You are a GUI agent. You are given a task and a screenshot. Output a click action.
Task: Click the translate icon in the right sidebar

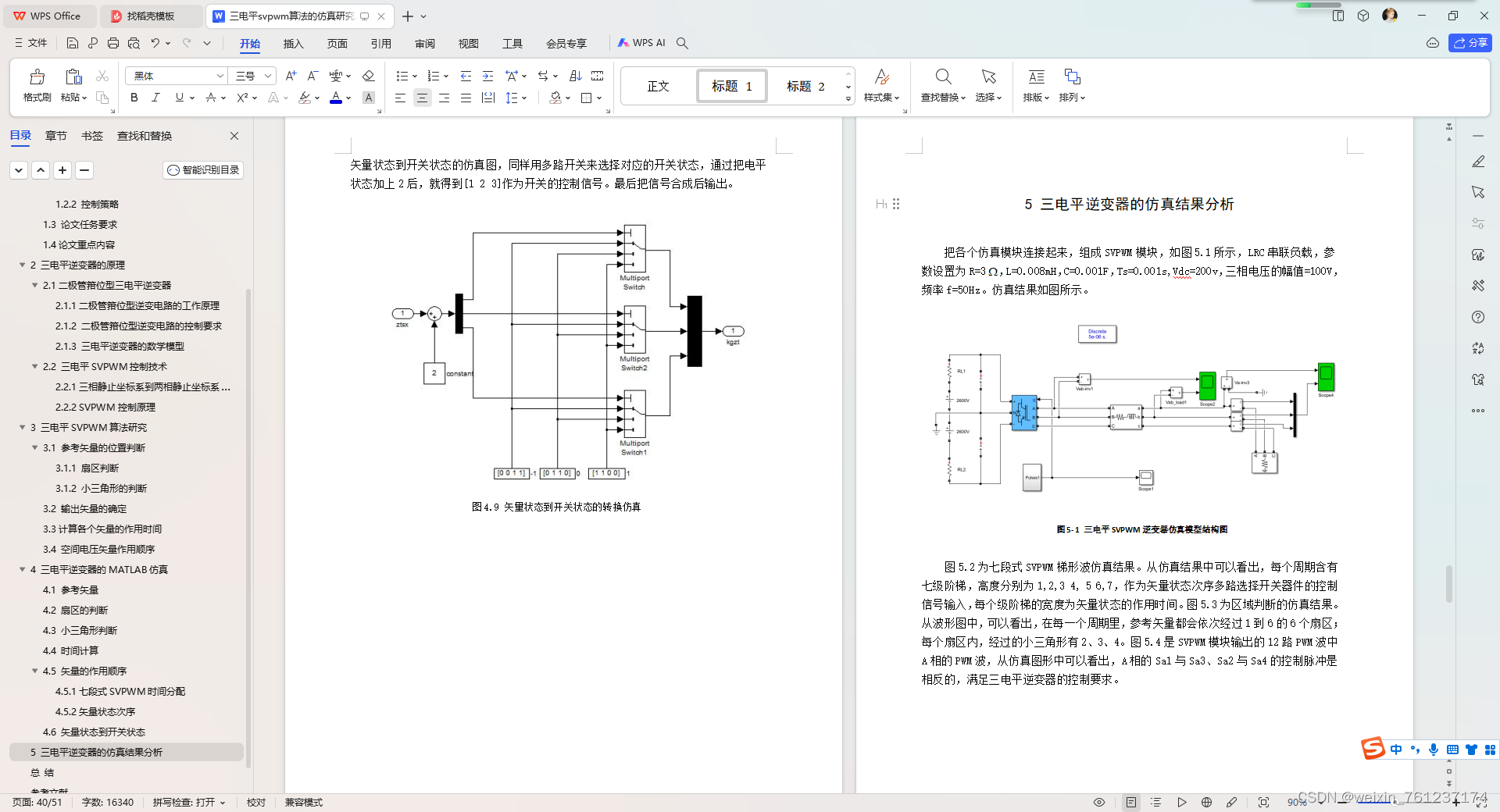(1478, 349)
